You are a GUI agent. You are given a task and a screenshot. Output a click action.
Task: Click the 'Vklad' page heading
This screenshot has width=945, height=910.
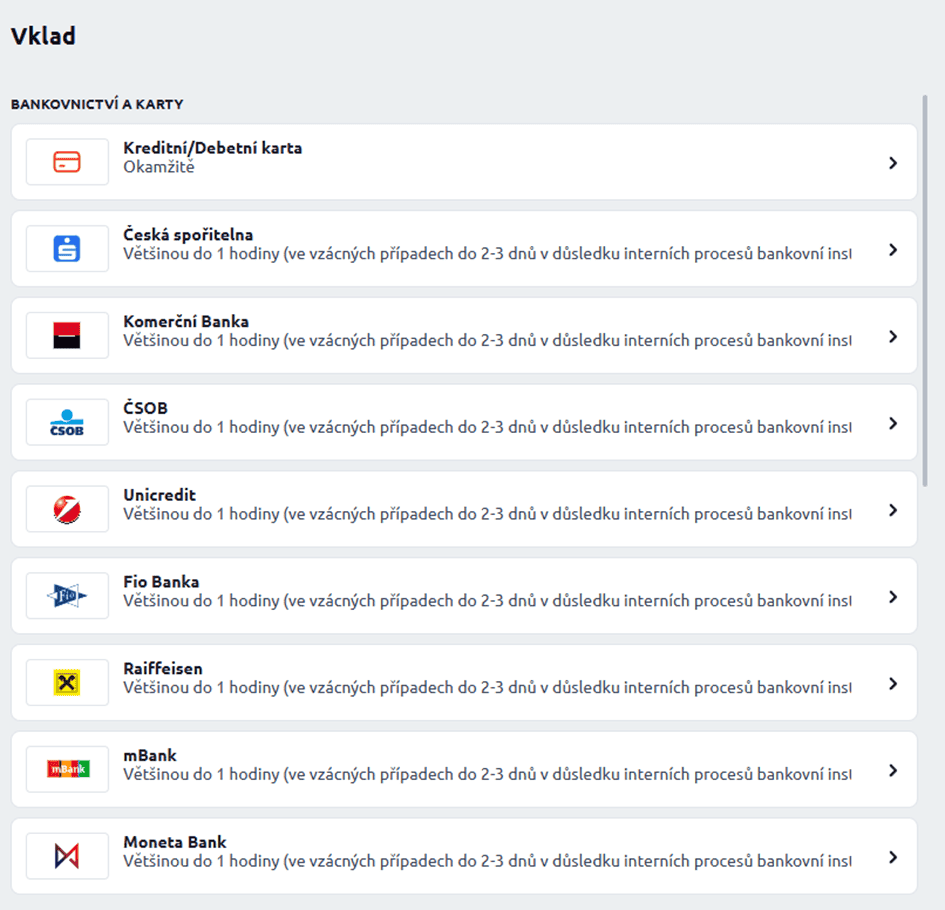click(x=43, y=36)
